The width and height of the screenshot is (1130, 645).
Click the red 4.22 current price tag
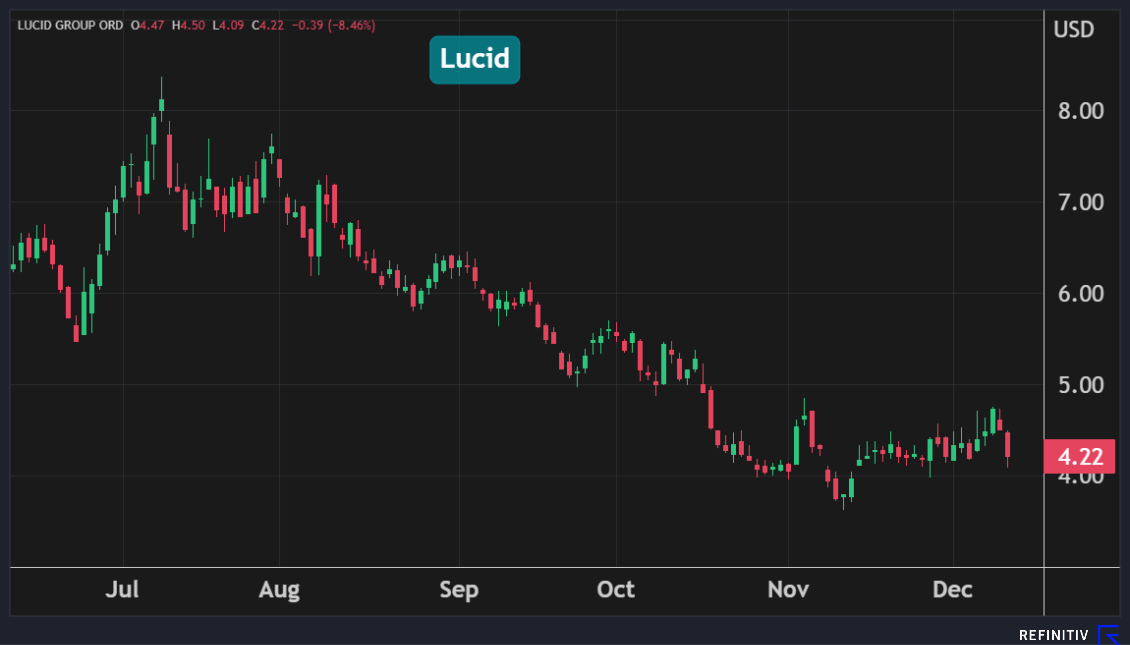[1079, 457]
